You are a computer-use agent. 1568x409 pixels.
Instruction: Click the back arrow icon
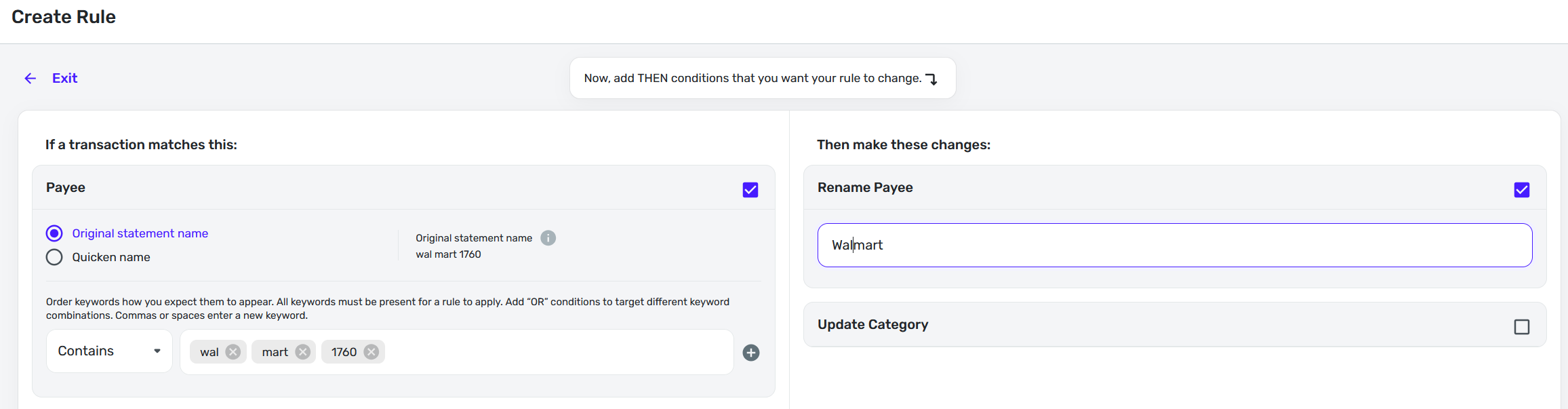coord(31,79)
